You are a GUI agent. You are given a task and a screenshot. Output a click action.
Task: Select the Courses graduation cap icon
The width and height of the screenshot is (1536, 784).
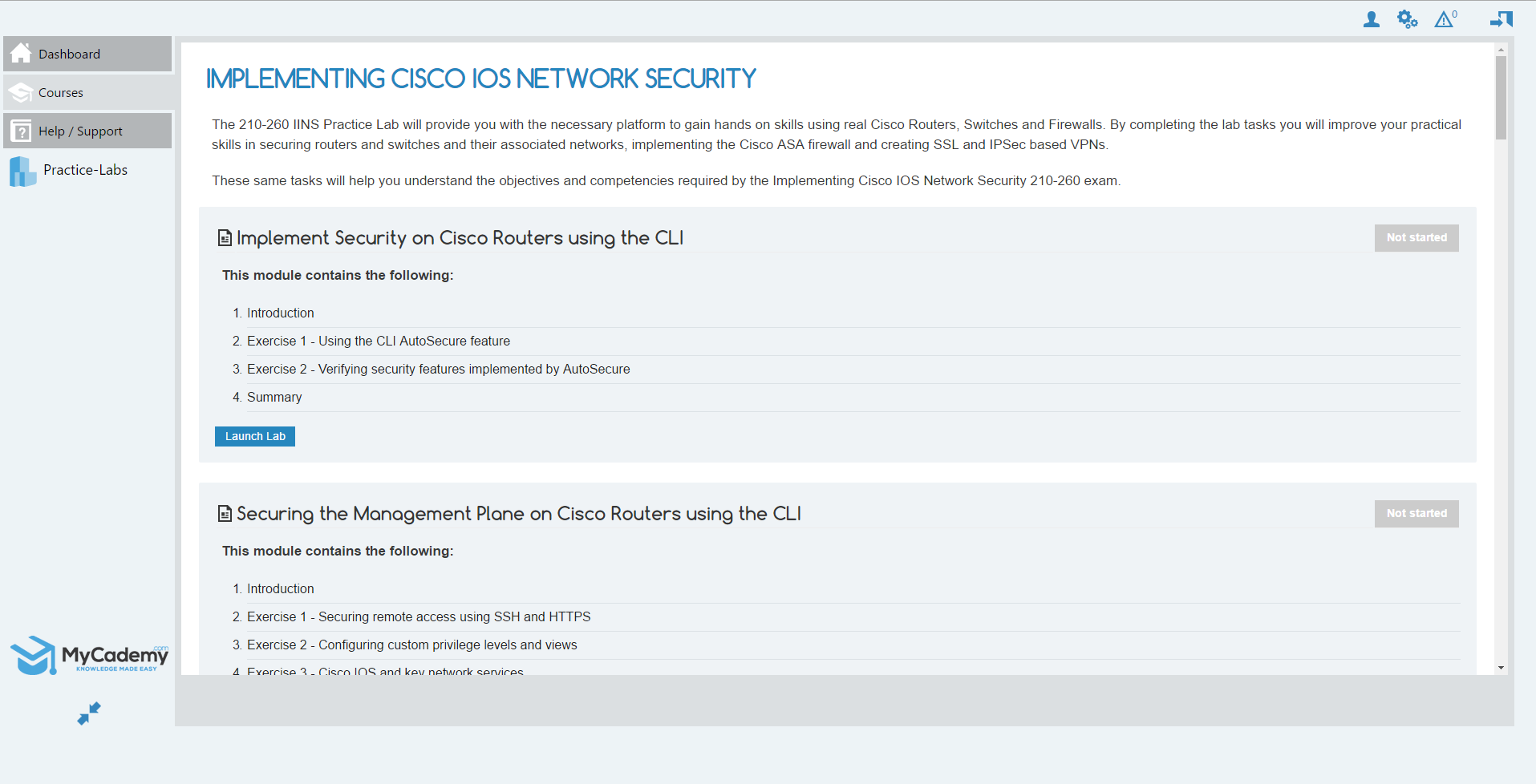coord(21,91)
